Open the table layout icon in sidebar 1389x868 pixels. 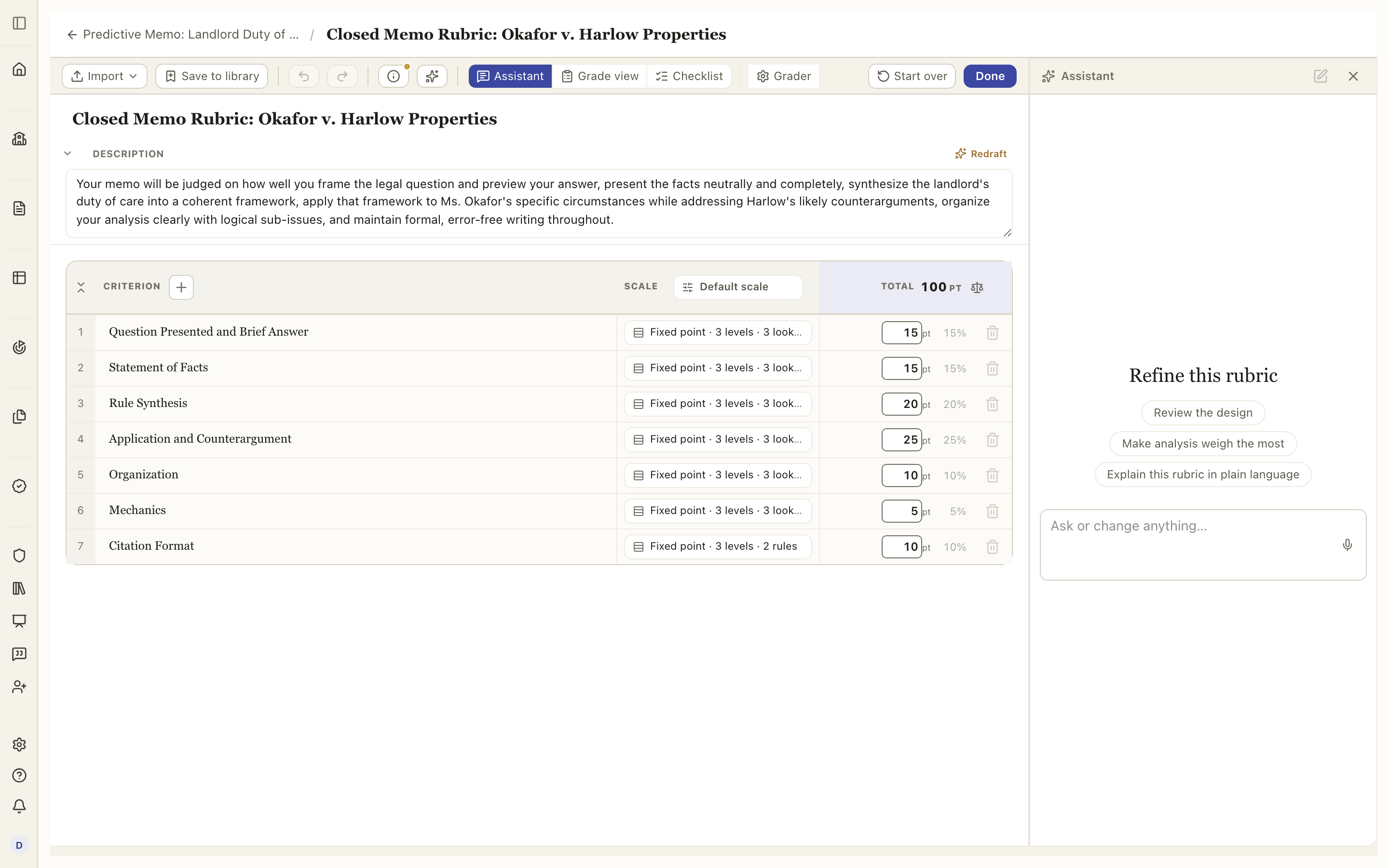19,278
